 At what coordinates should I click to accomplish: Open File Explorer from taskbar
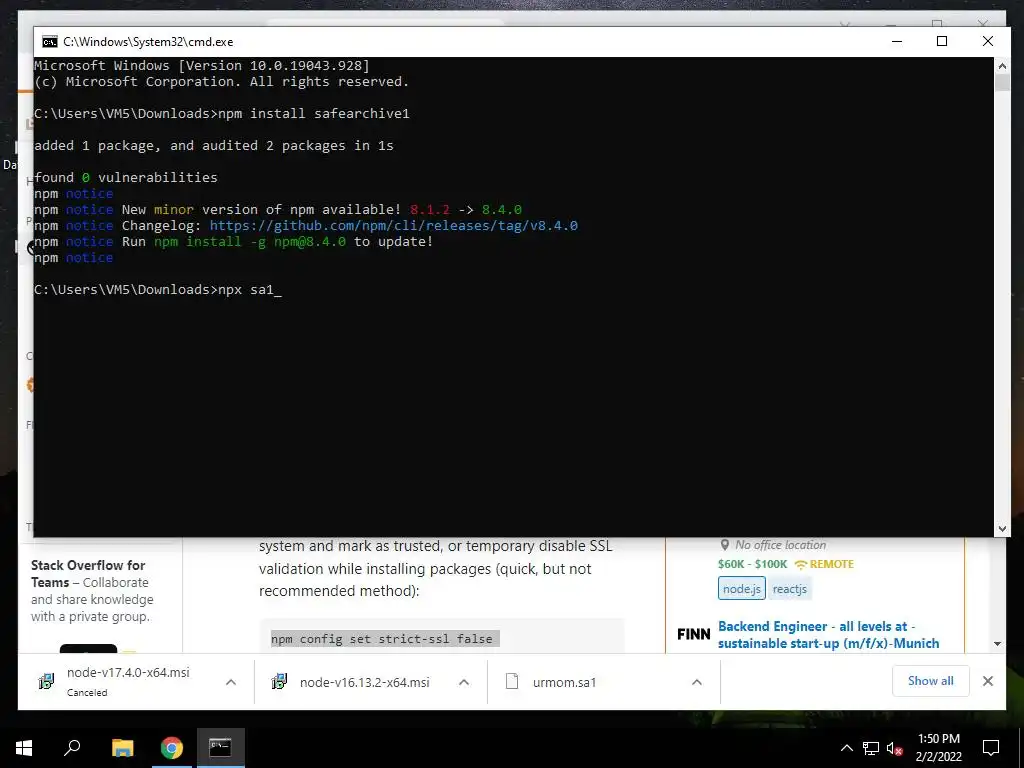pyautogui.click(x=122, y=748)
